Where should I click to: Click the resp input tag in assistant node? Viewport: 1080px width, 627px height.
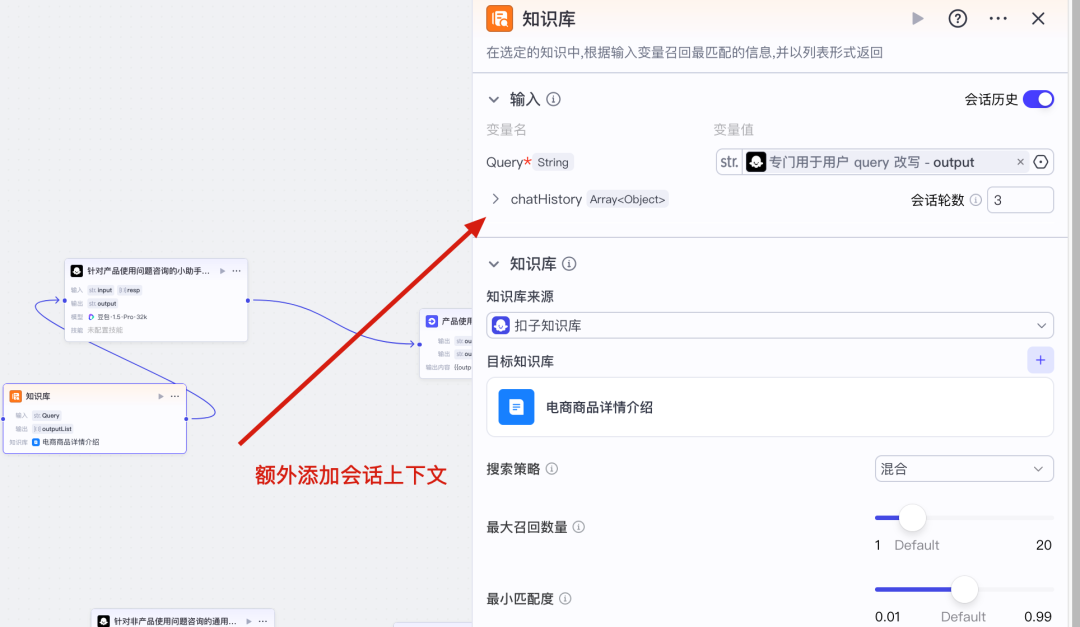[129, 290]
